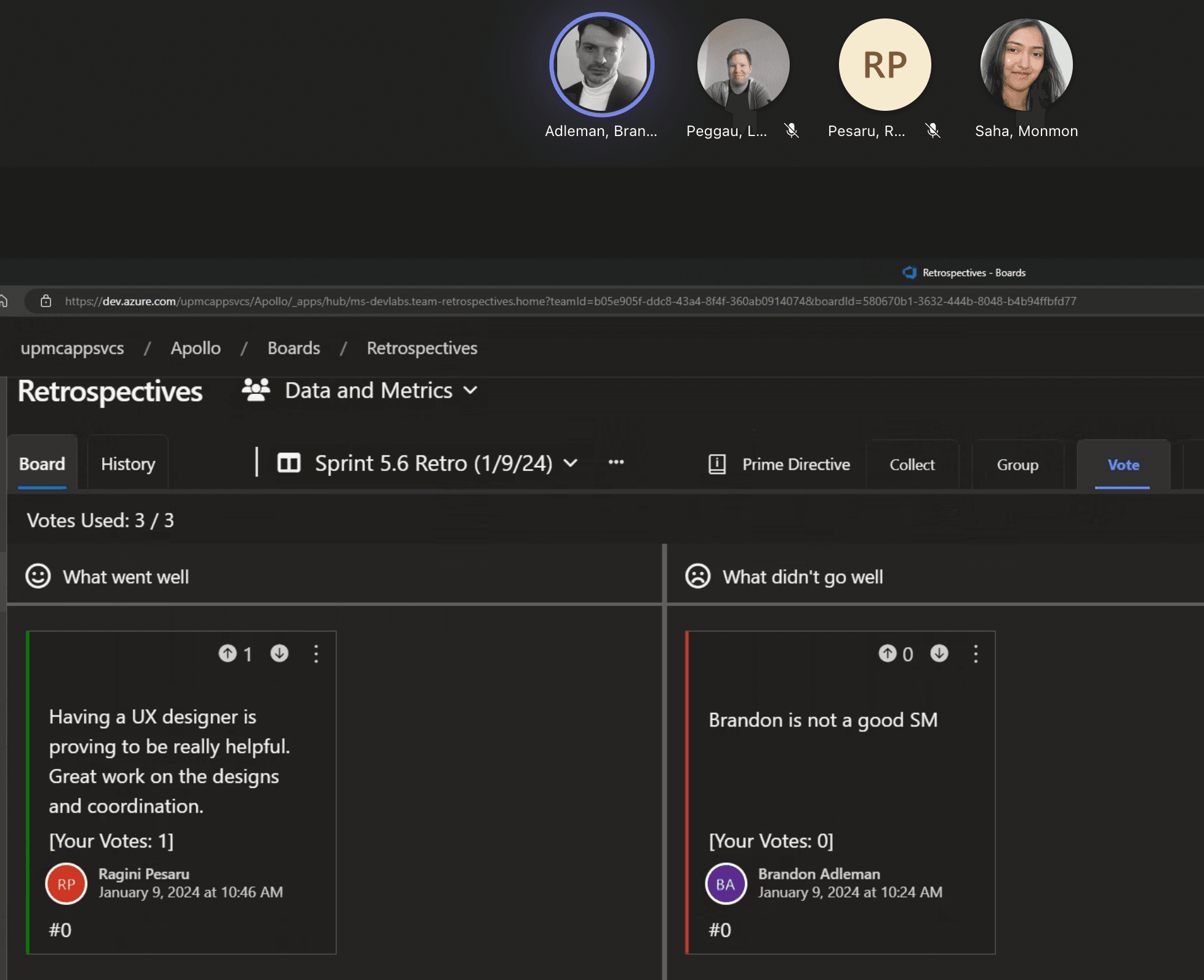Select the Collect phase tab
The height and width of the screenshot is (980, 1204).
[x=912, y=465]
